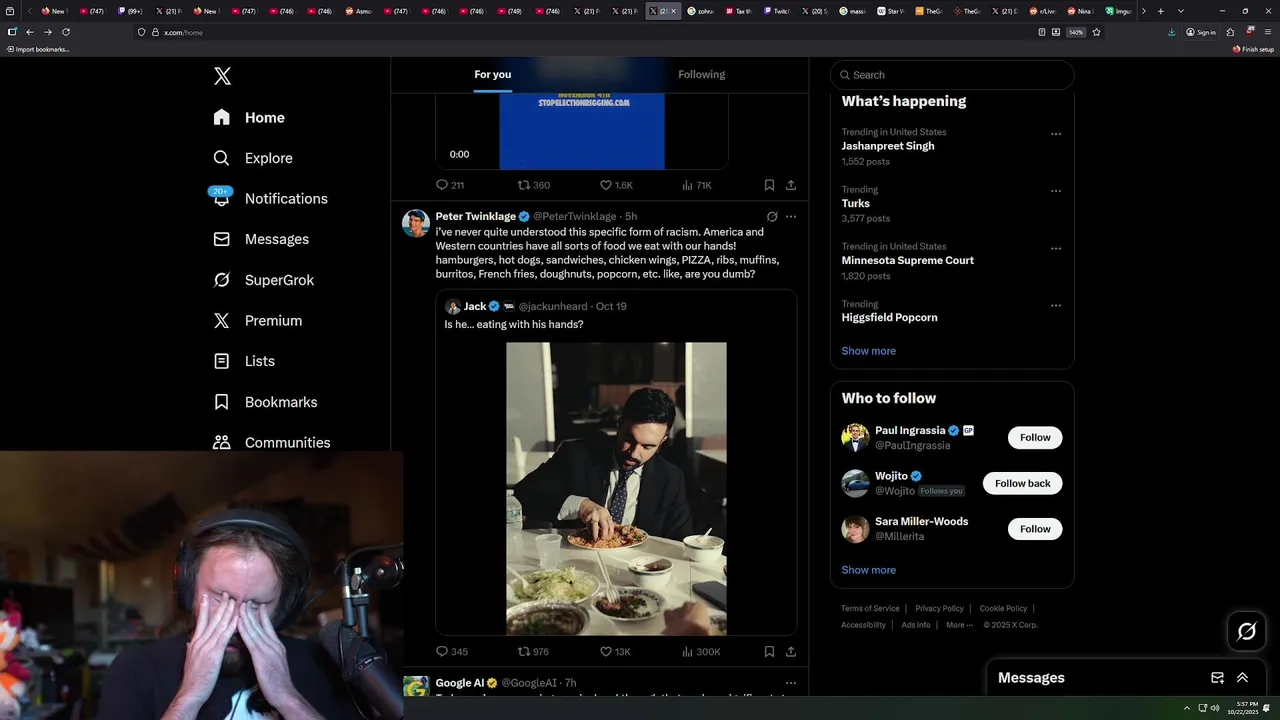View 71K views on video post
Image resolution: width=1280 pixels, height=720 pixels.
click(697, 185)
